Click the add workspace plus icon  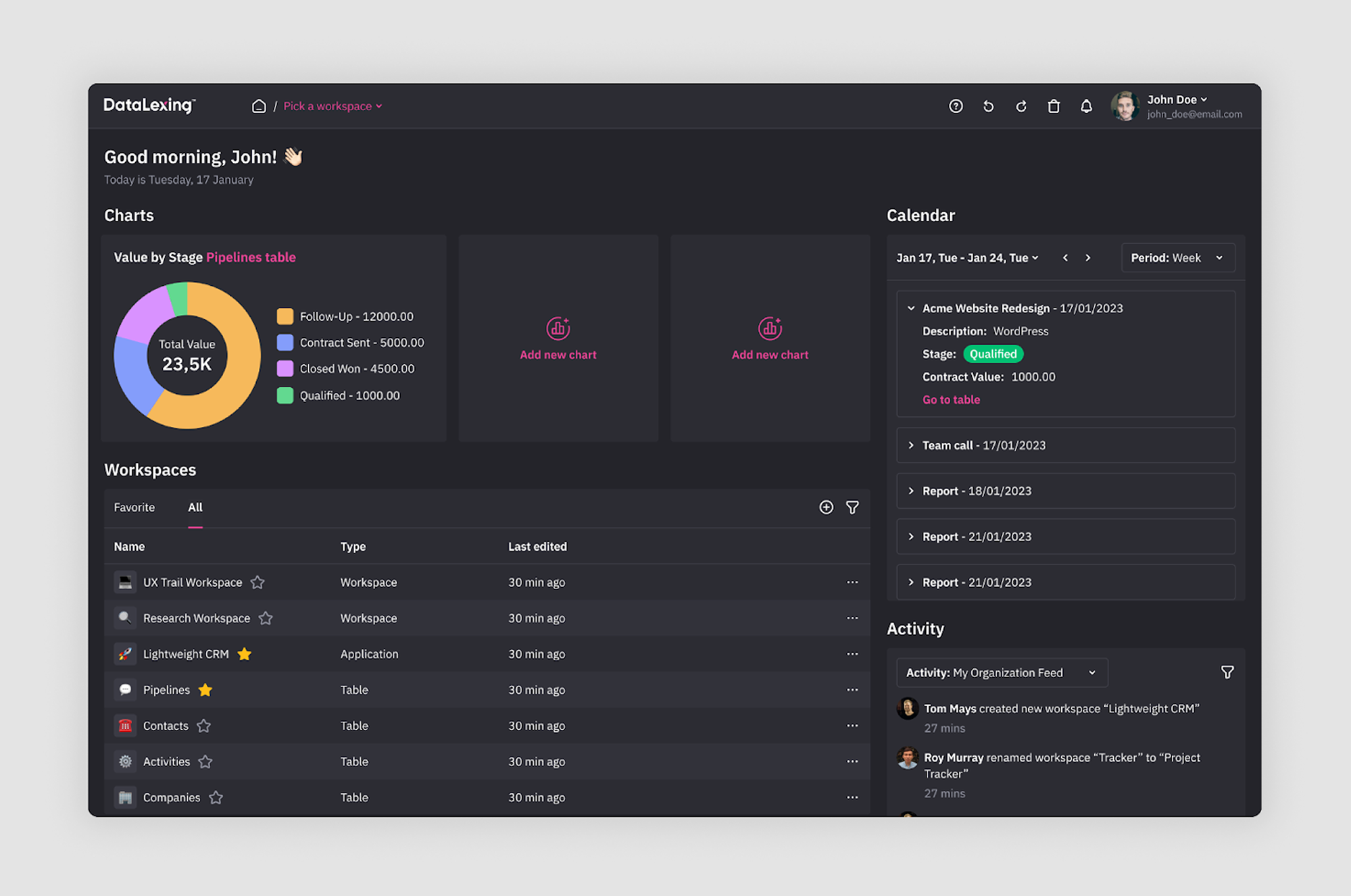pyautogui.click(x=826, y=507)
